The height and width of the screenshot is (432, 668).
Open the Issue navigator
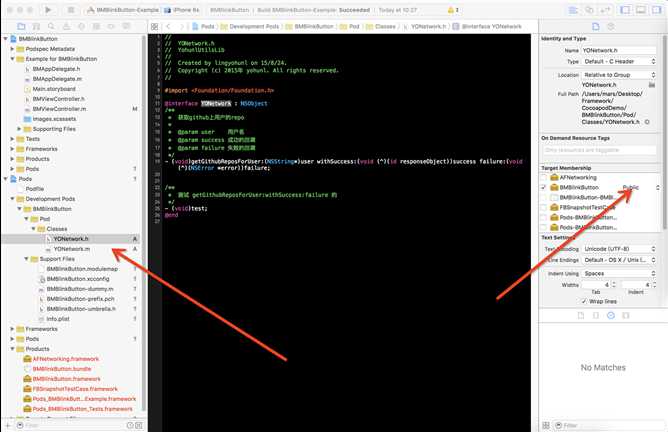(66, 26)
